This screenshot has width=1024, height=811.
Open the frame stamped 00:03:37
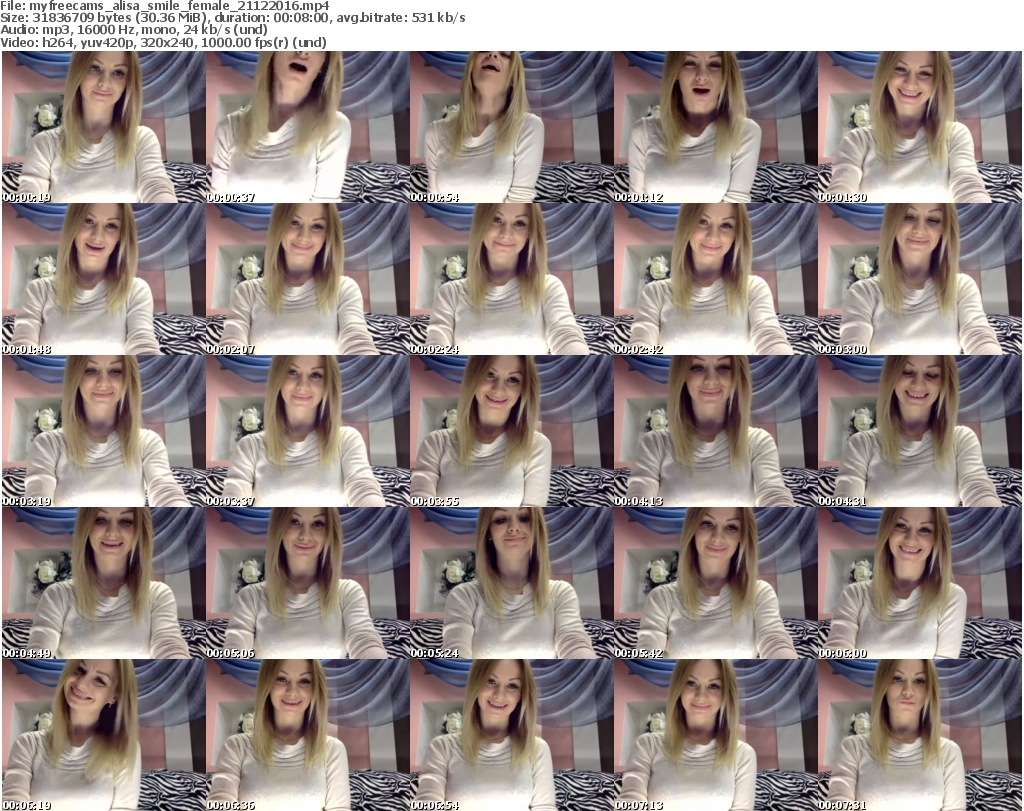click(x=308, y=432)
